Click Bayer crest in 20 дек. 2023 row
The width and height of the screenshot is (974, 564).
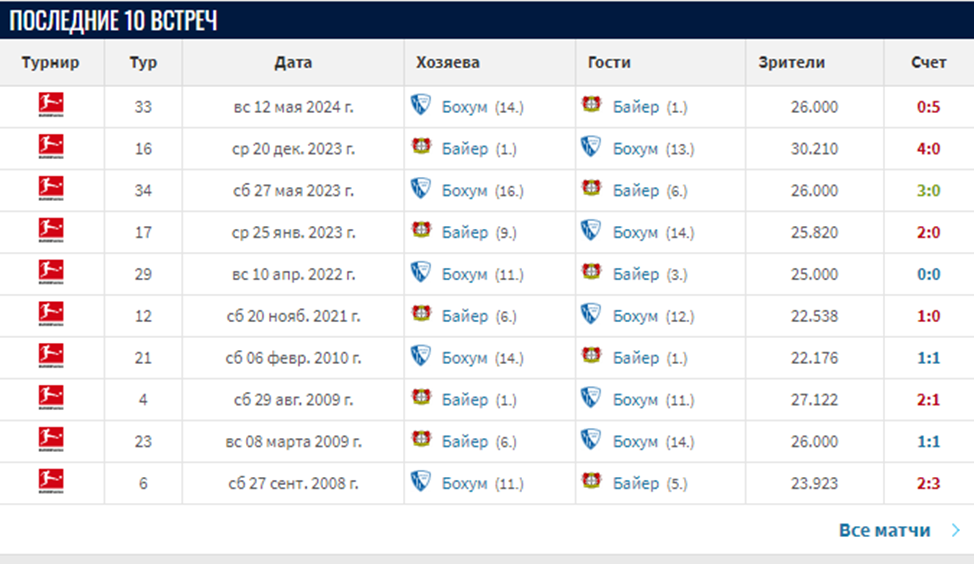[421, 147]
